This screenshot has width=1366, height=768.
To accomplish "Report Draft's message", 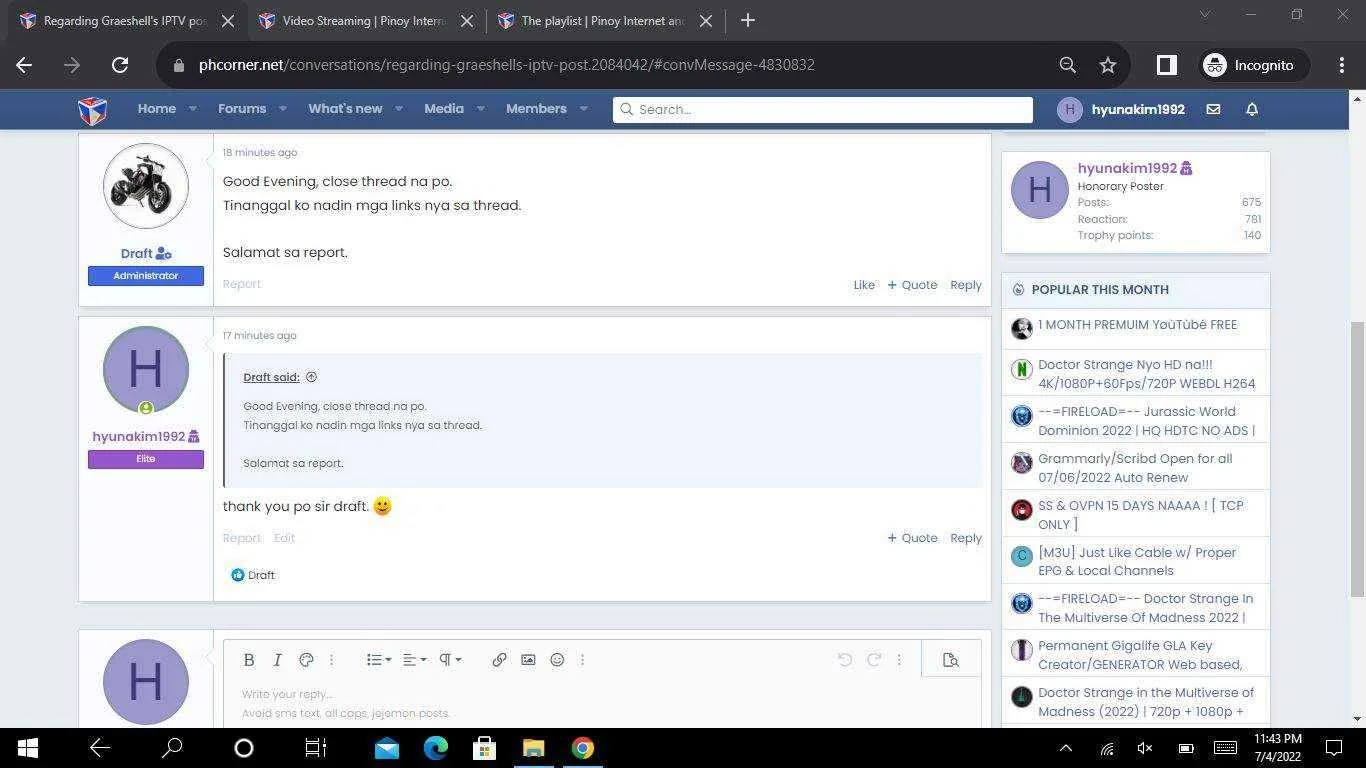I will point(241,284).
